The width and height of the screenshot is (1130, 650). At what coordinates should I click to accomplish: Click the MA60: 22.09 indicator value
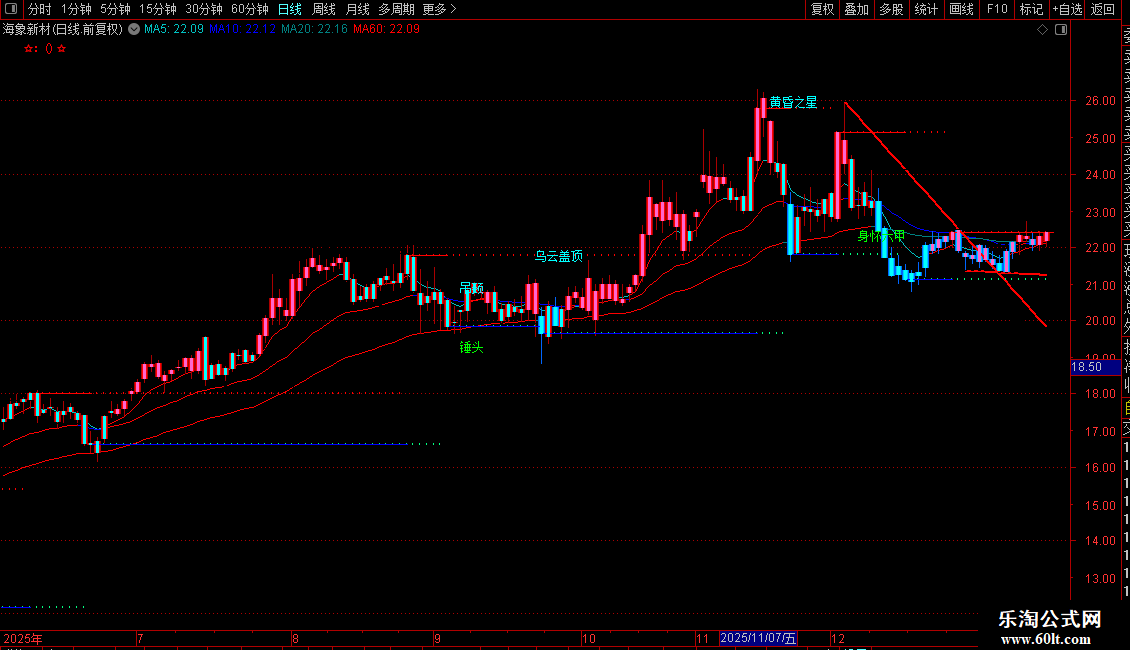(x=386, y=30)
